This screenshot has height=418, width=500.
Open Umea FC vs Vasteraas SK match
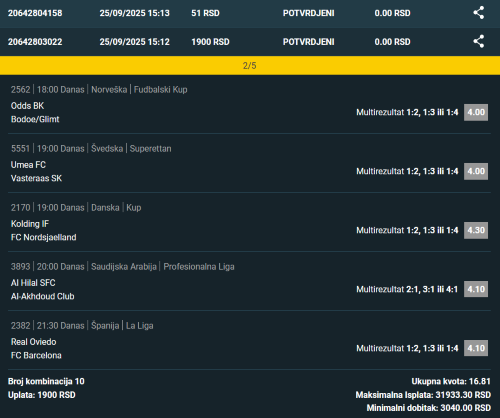(x=36, y=171)
